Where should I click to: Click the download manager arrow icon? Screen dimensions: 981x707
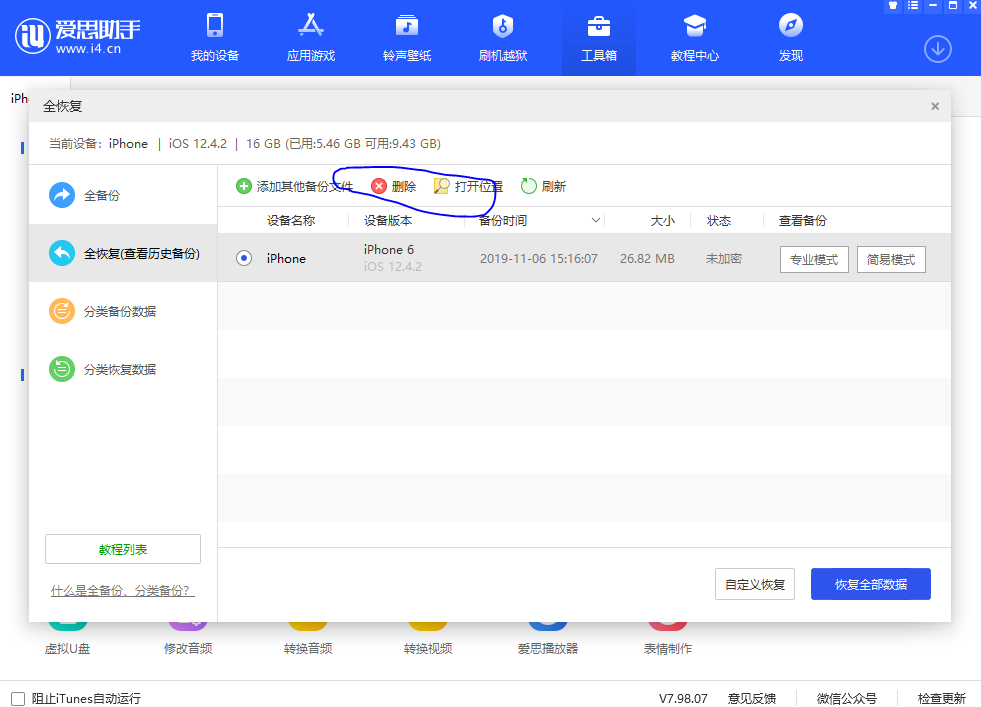(938, 49)
